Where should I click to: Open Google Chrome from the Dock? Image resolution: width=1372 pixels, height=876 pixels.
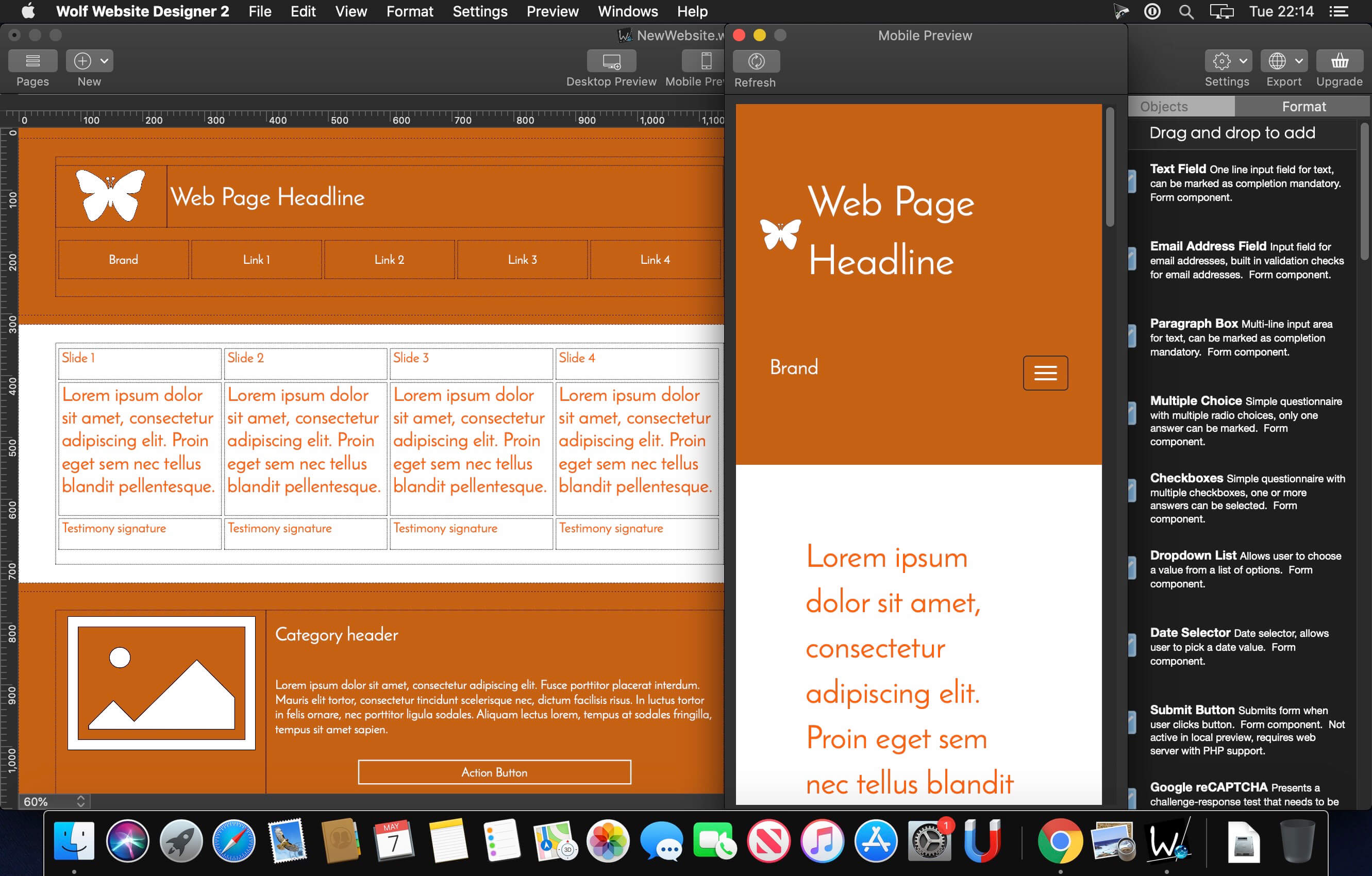1060,840
